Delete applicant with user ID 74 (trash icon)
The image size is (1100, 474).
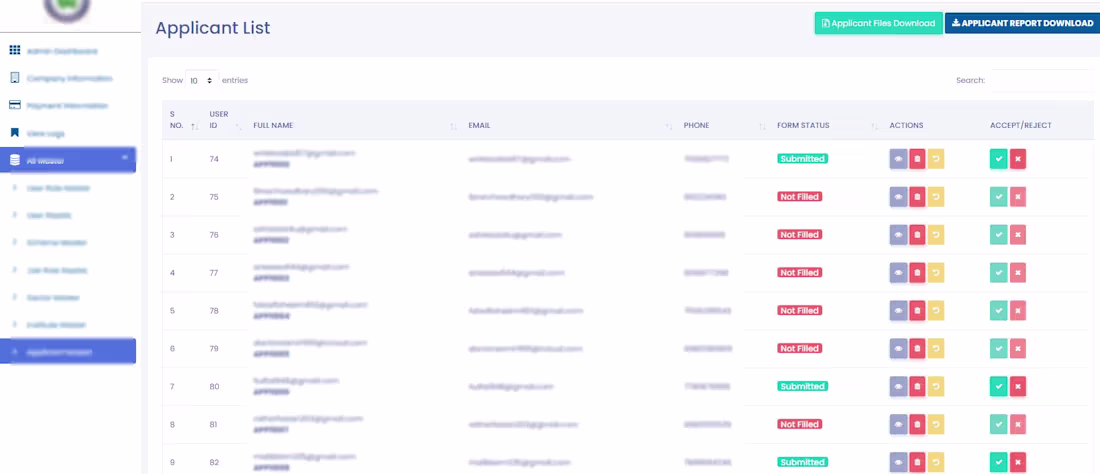pos(917,159)
